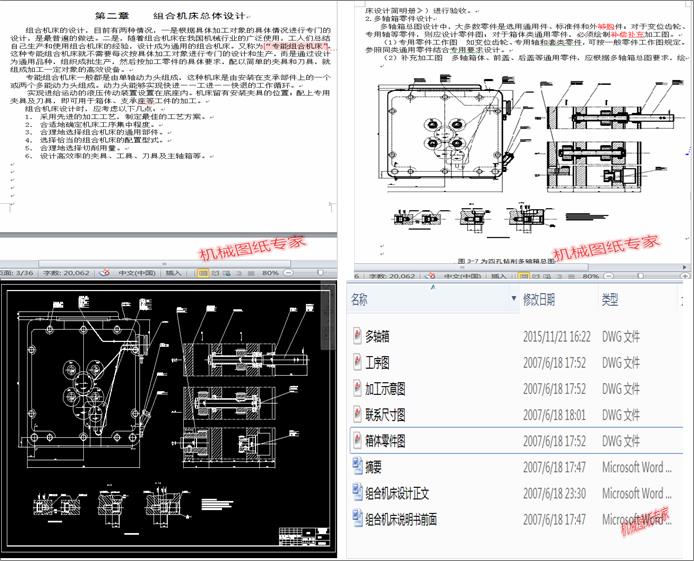
Task: Select Draft view in the left Word status bar
Action: pyautogui.click(x=250, y=273)
